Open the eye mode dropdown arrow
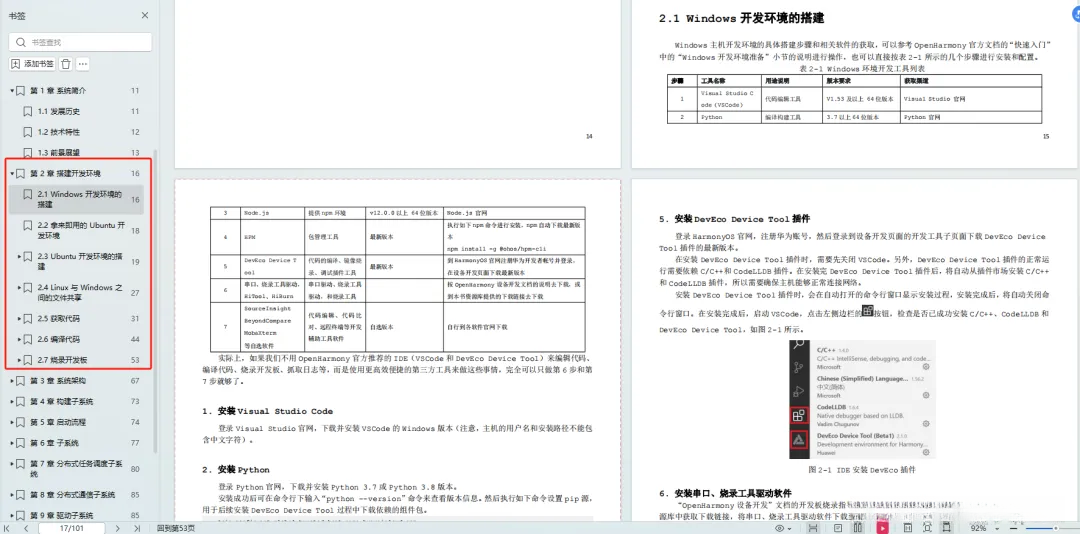Viewport: 1080px width, 534px height. (x=789, y=528)
